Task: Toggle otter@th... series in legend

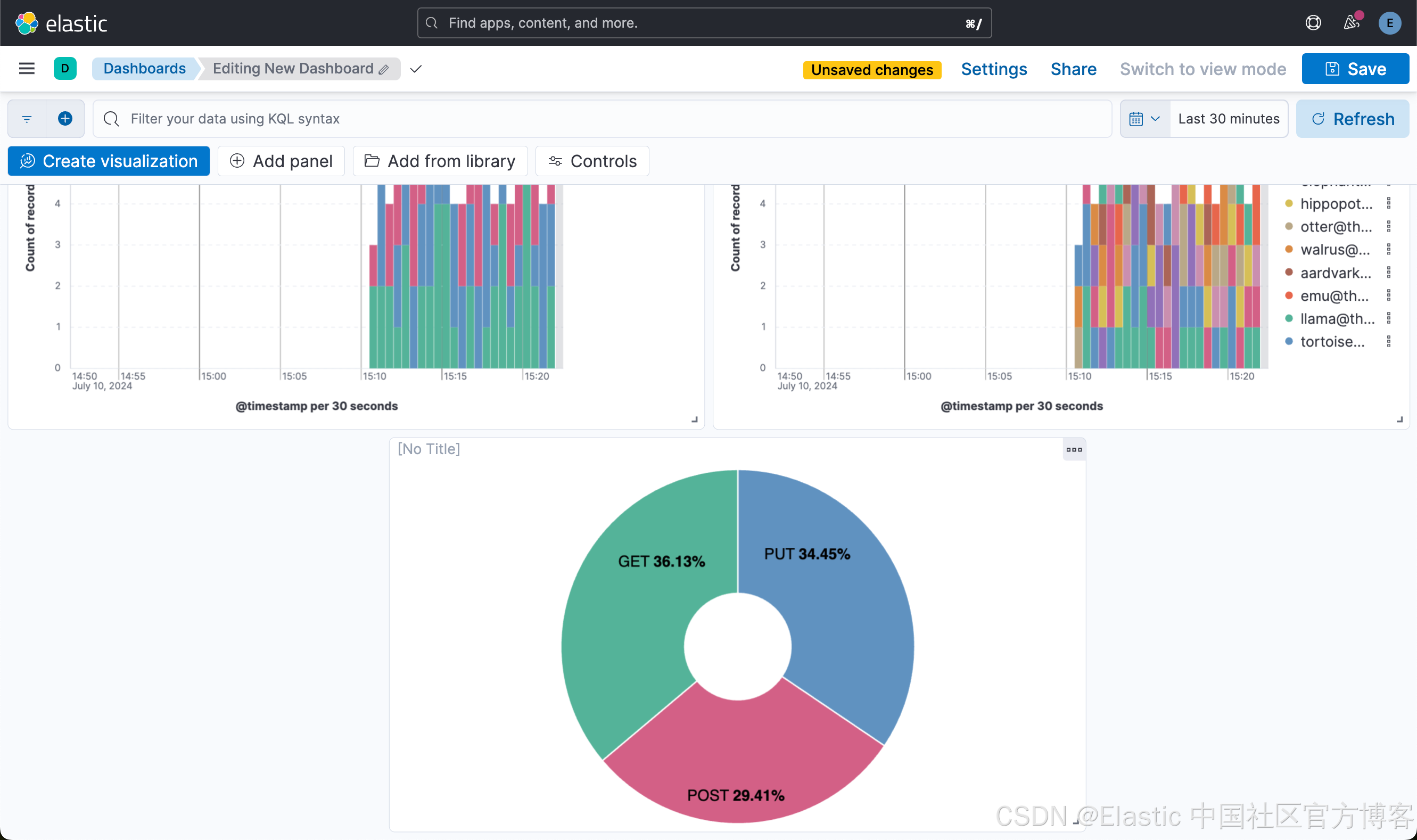Action: pos(1336,226)
